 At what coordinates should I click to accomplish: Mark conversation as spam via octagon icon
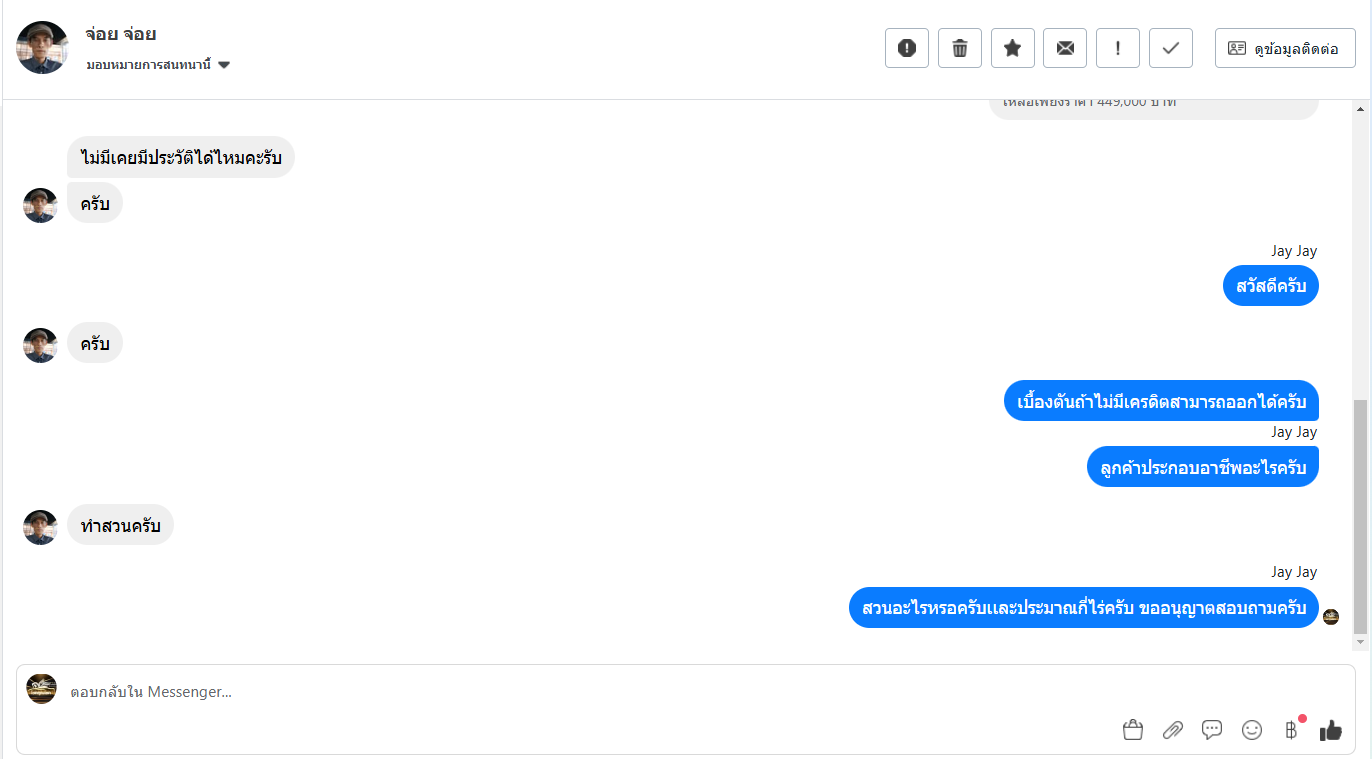point(907,48)
